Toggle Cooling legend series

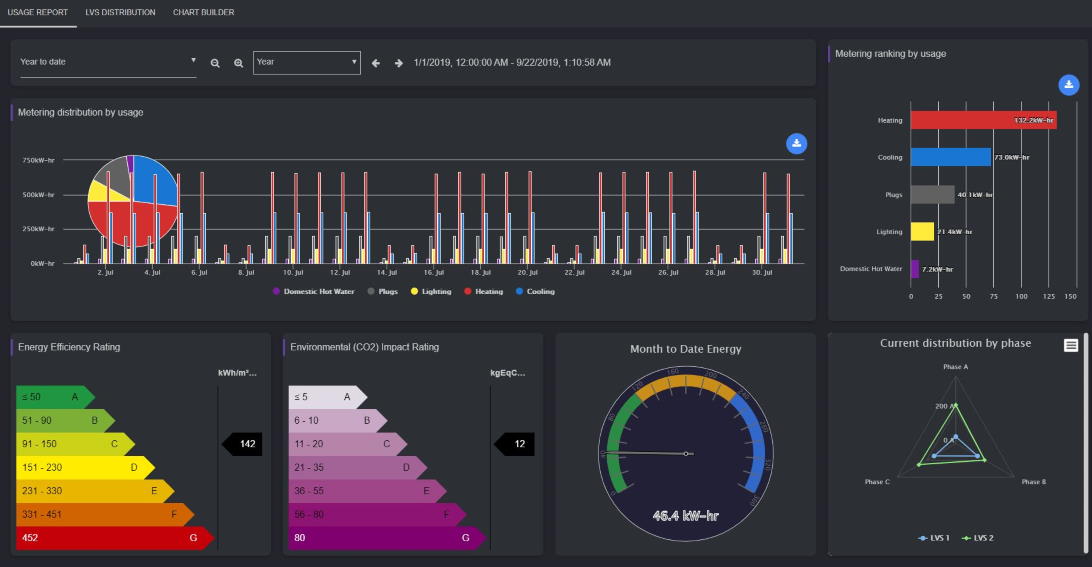click(x=535, y=291)
